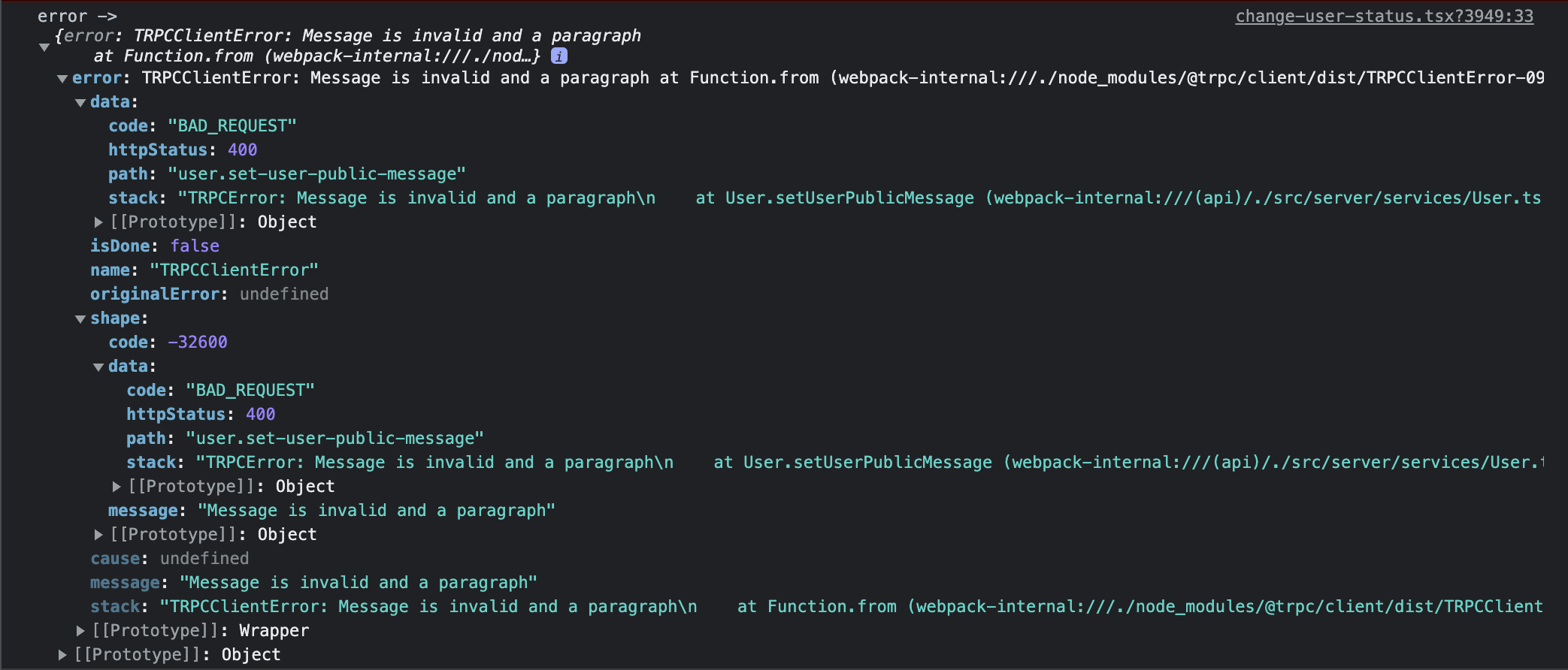This screenshot has height=670, width=1568.
Task: Click the originalError: undefined row
Action: (x=210, y=294)
